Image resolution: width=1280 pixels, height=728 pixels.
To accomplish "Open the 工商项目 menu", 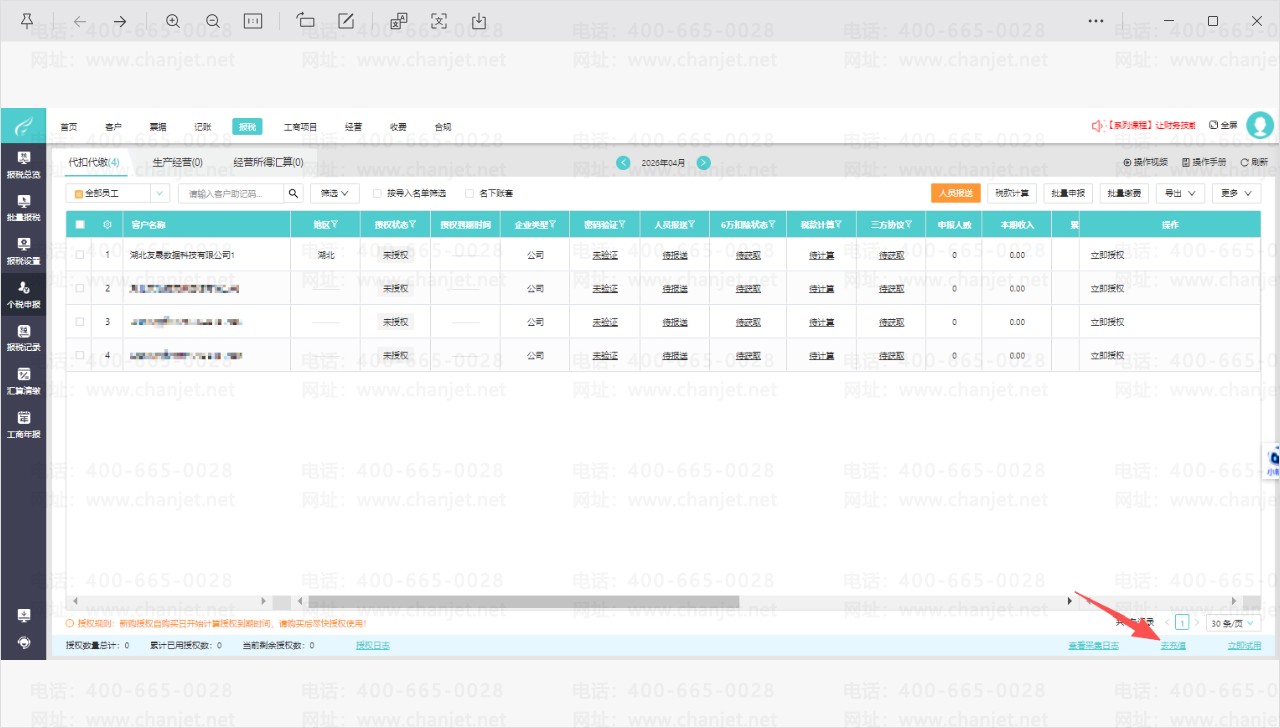I will click(x=300, y=127).
